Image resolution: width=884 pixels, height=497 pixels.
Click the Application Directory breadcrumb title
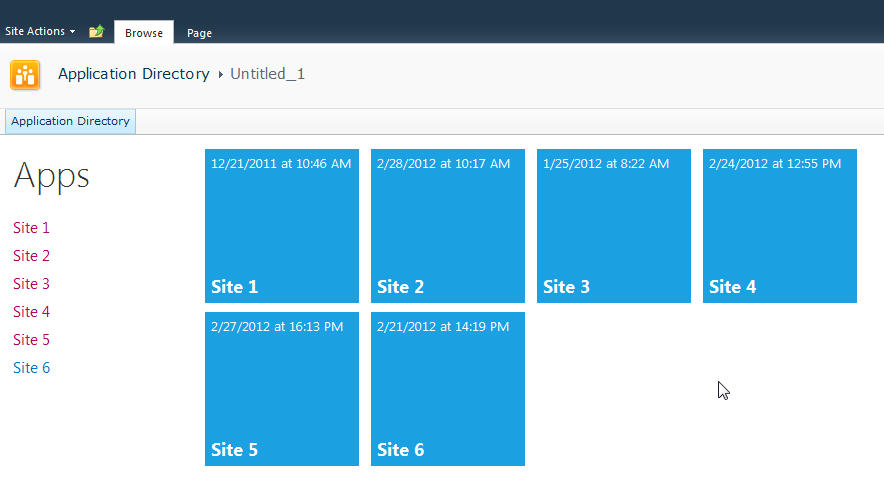(x=134, y=74)
